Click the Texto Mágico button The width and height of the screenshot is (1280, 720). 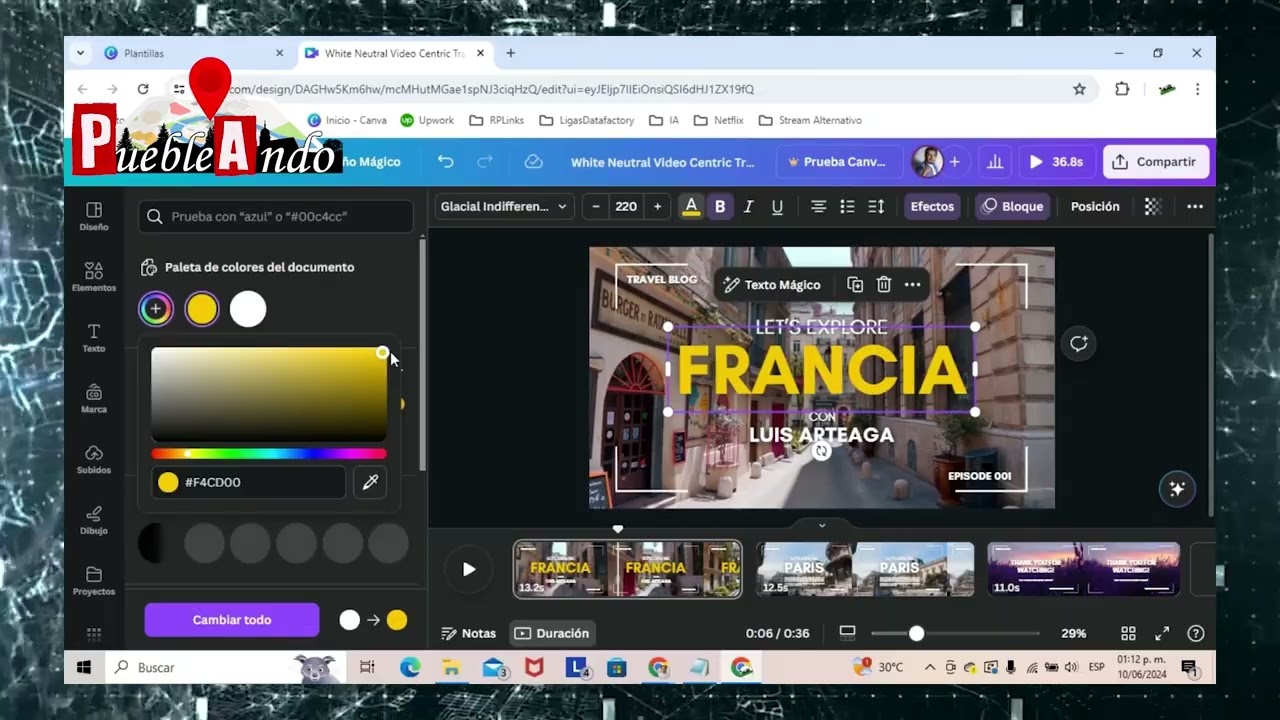click(772, 285)
